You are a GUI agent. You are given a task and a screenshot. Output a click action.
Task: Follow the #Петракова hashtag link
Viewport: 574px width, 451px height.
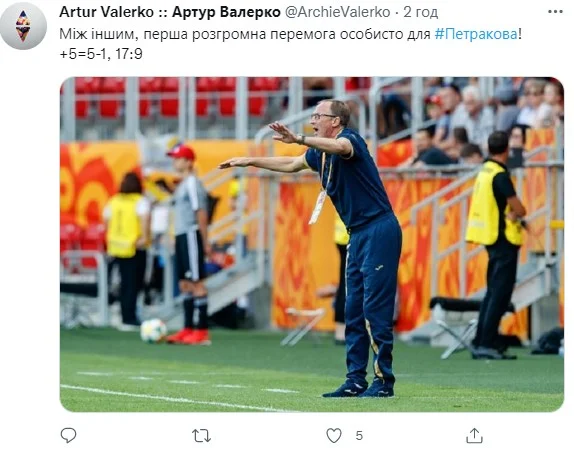click(476, 34)
